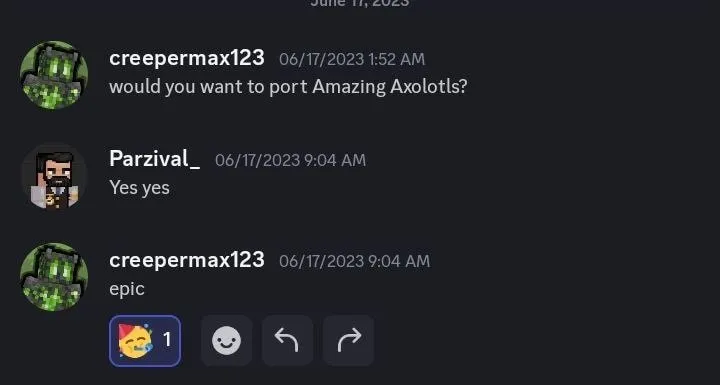The height and width of the screenshot is (385, 720).
Task: Click creepermax123 username above epic
Action: (x=187, y=260)
